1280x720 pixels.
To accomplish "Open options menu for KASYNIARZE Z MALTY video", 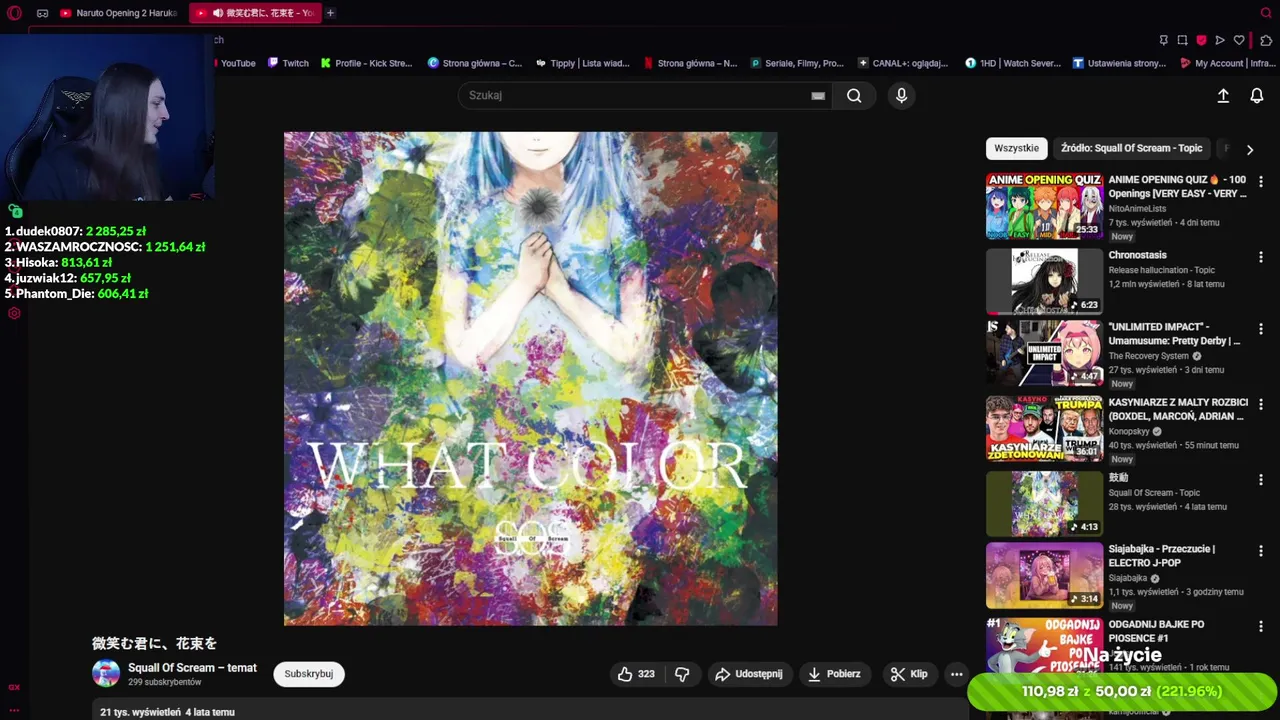I will point(1260,404).
